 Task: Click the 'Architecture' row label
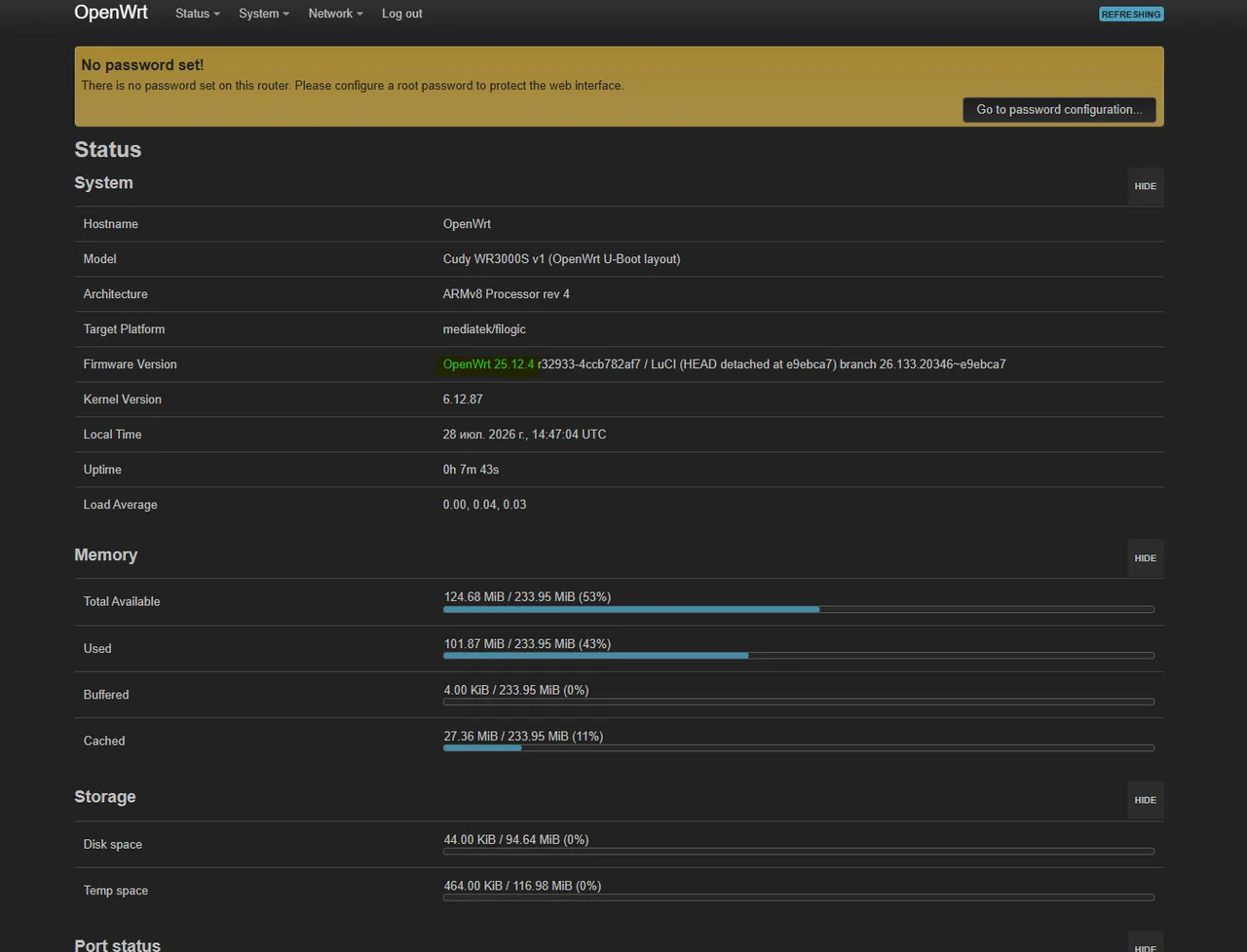pyautogui.click(x=116, y=294)
